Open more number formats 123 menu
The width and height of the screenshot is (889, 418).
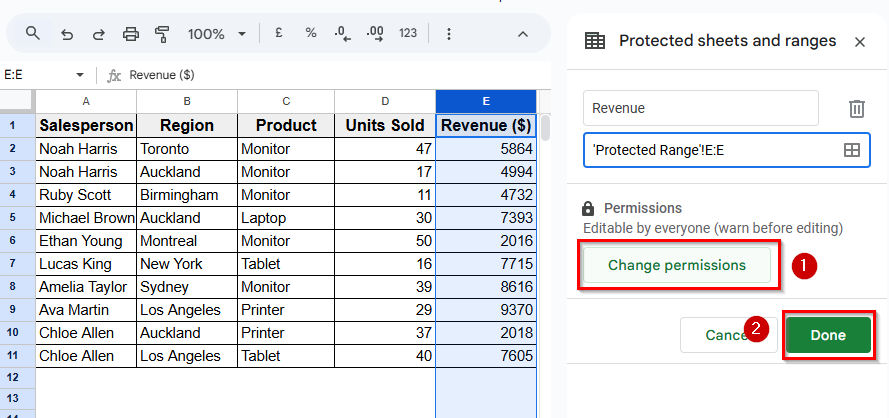408,34
